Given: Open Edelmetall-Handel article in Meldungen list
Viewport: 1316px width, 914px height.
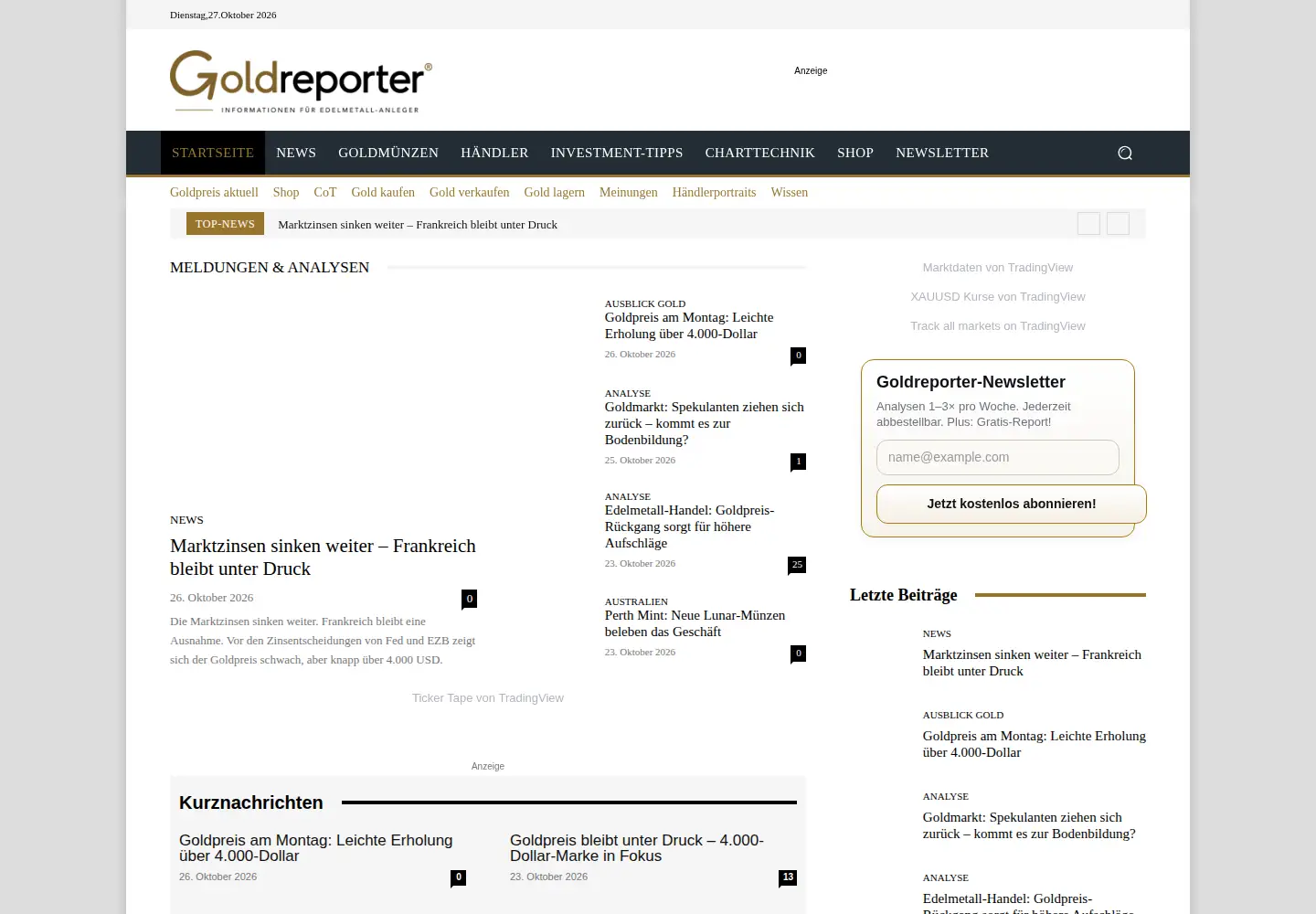Looking at the screenshot, I should 689,526.
